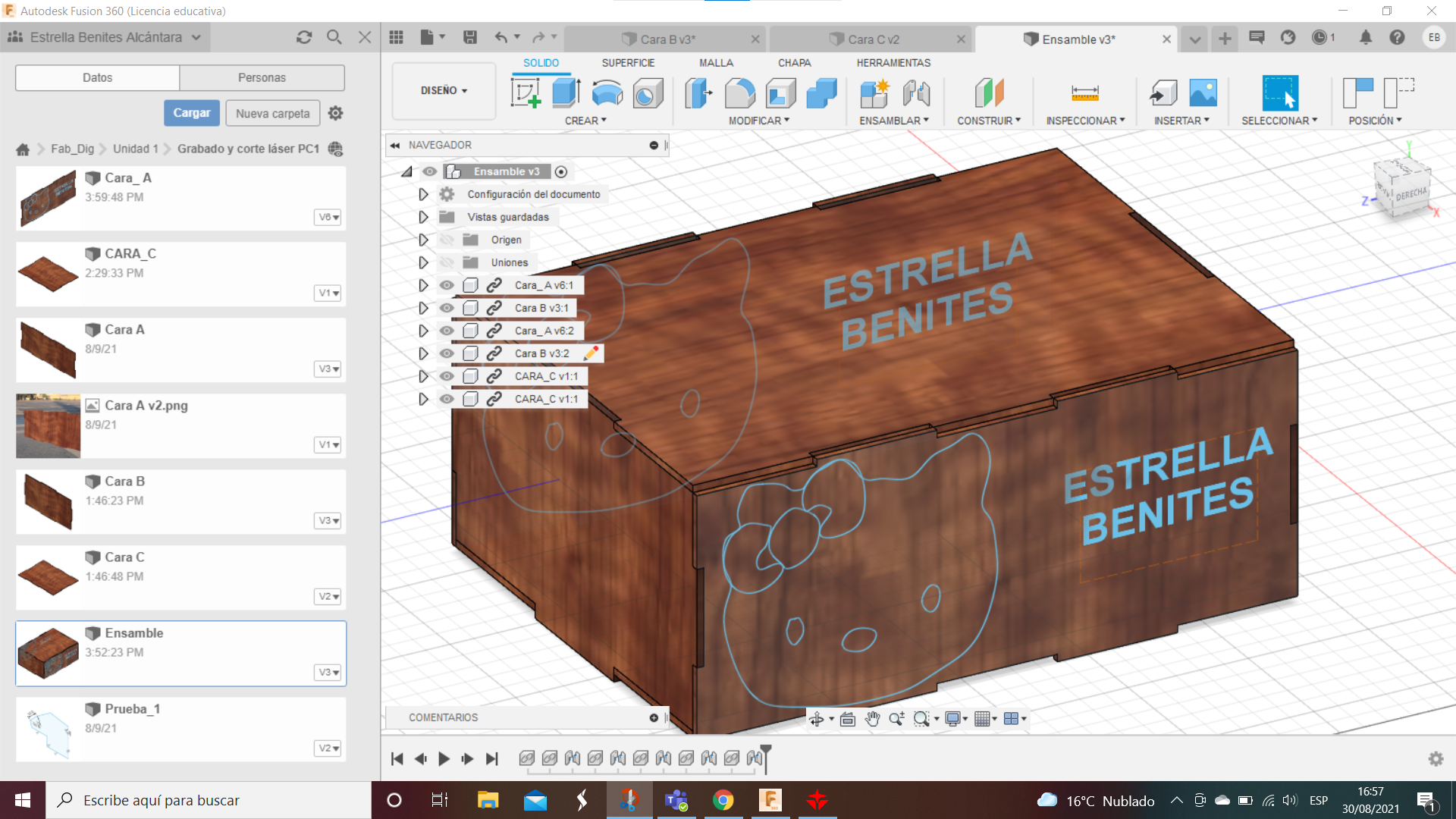Screen dimensions: 1456x819
Task: Launch the Measure tool under Inspeccionar
Action: (x=1084, y=93)
